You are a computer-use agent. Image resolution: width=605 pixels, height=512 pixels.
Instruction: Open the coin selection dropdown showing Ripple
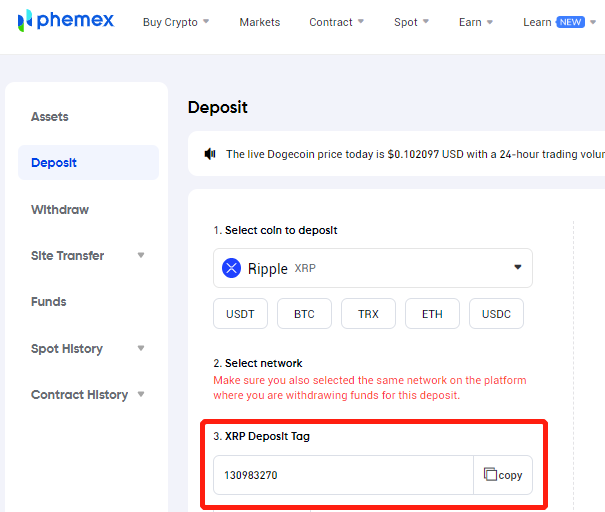tap(373, 268)
